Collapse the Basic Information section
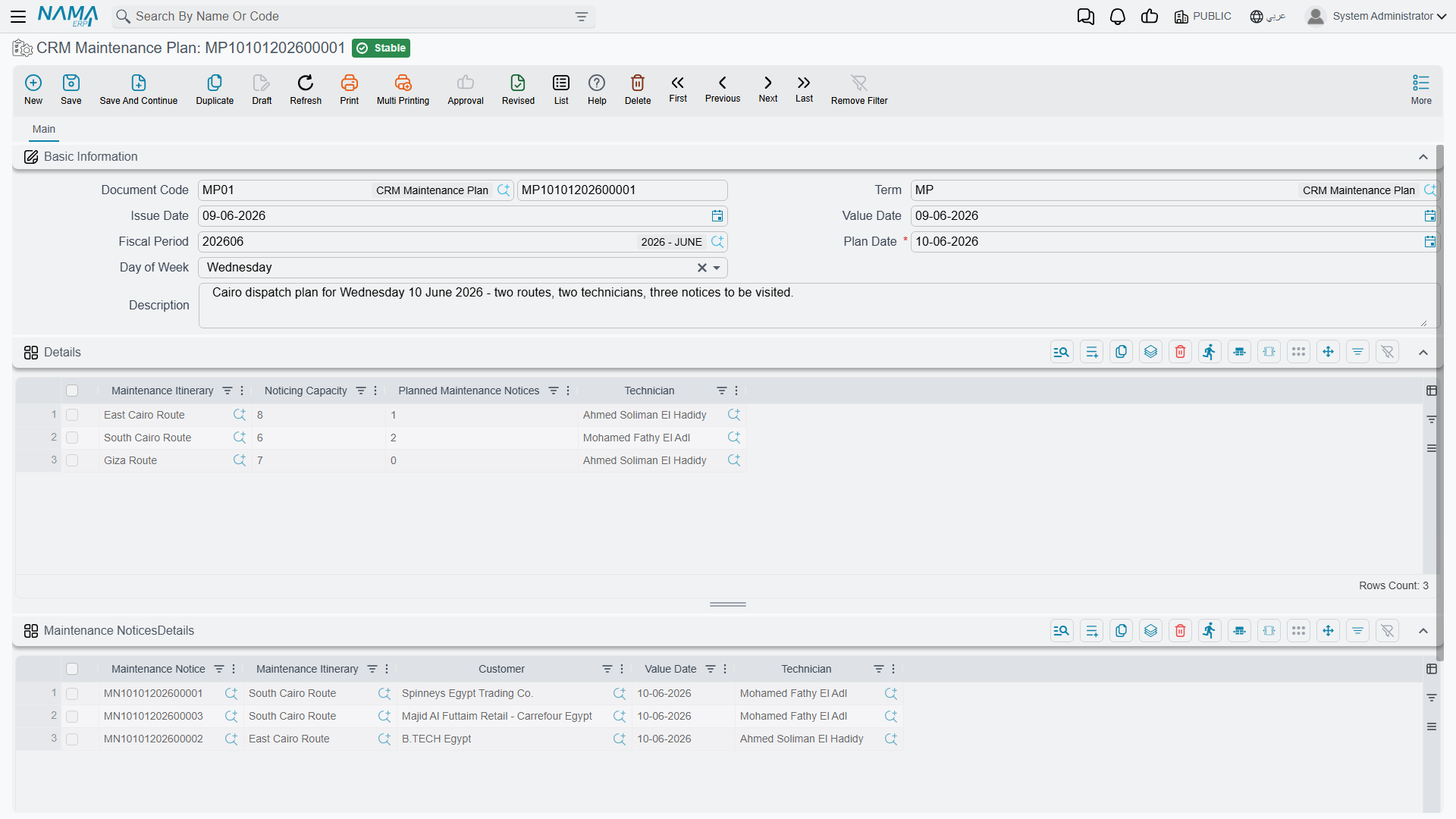The height and width of the screenshot is (819, 1456). [x=1423, y=157]
